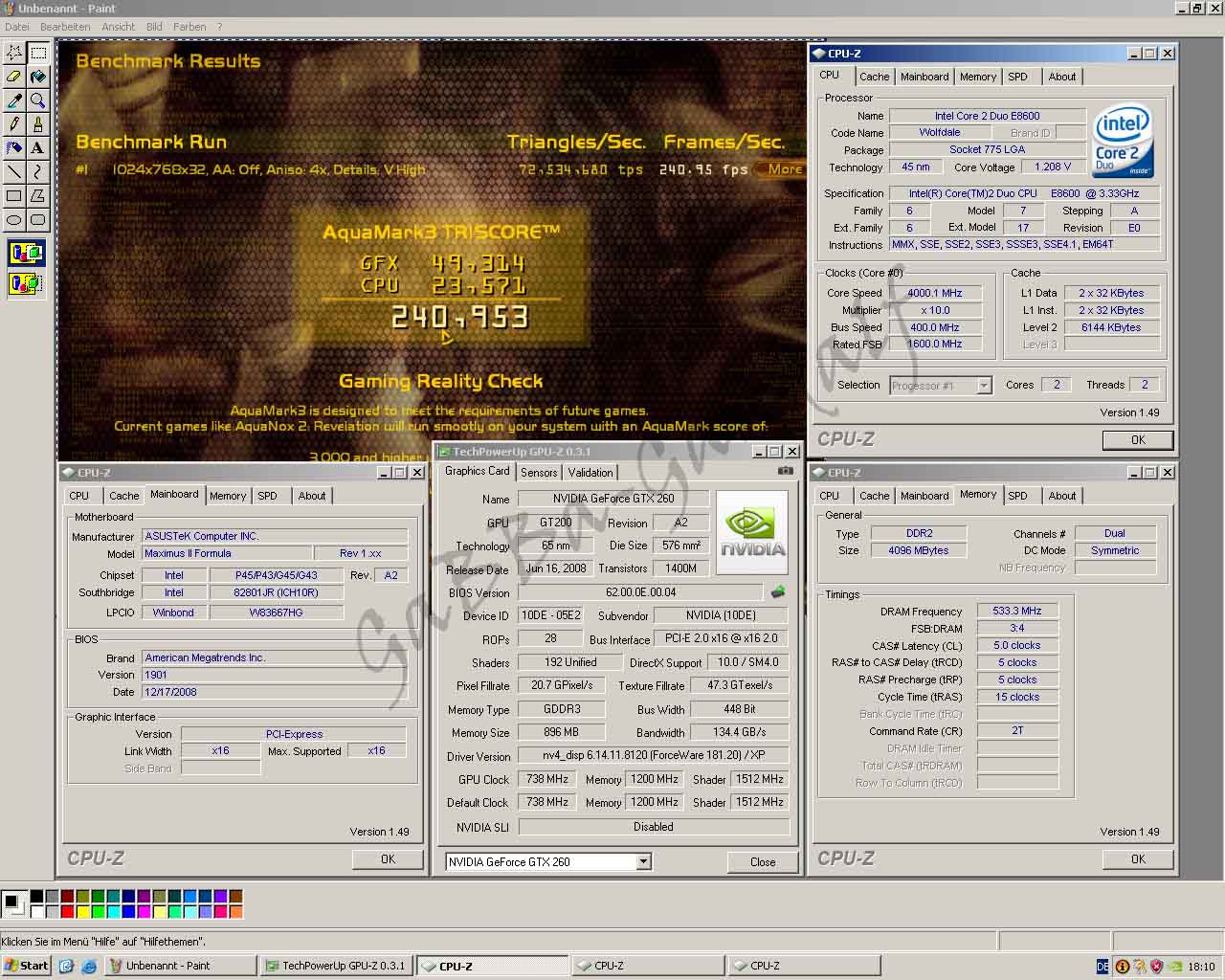Screen dimensions: 1225x980
Task: Click the Core Speed value 4000.1 MHz
Action: pos(935,293)
